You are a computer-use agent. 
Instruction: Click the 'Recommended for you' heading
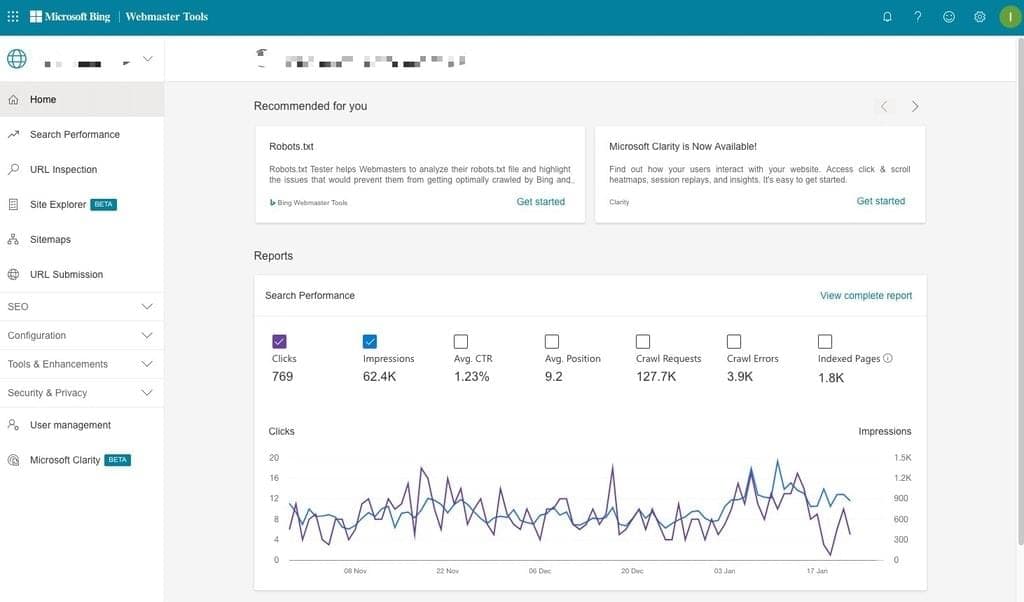click(x=310, y=106)
